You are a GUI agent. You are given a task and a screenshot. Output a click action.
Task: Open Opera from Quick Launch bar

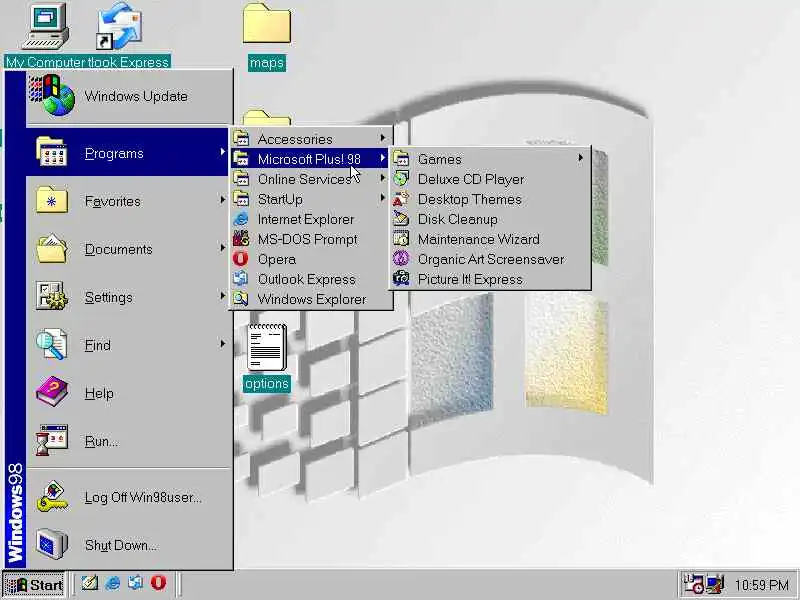click(x=158, y=583)
